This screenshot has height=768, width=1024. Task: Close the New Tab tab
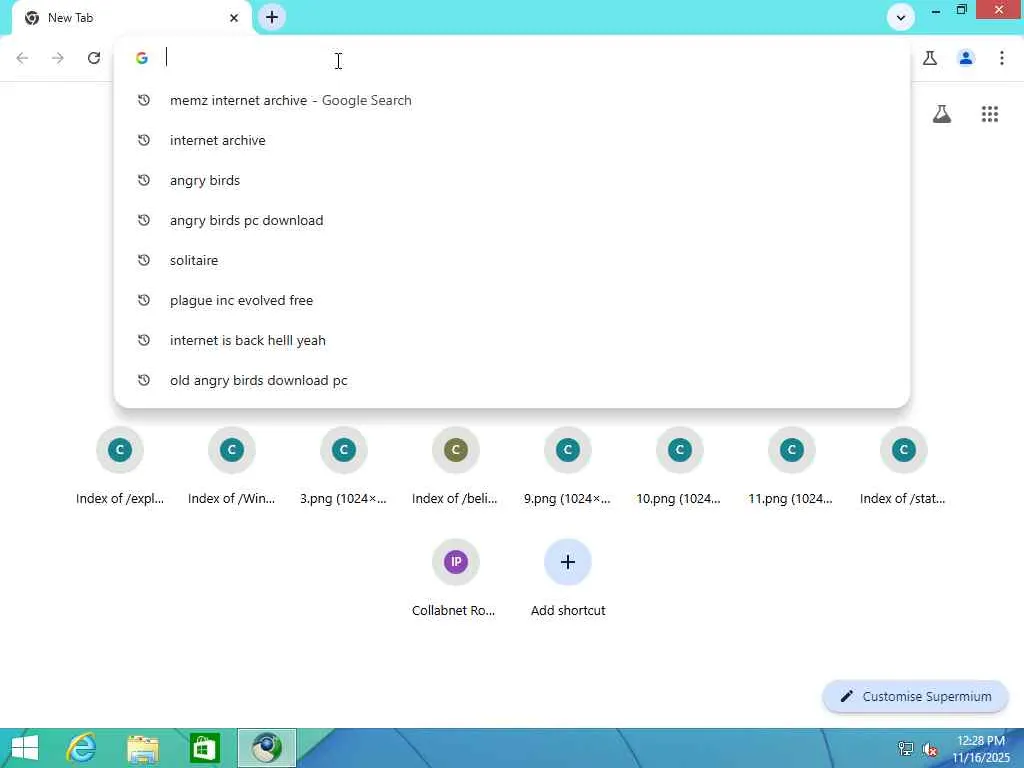click(x=234, y=18)
